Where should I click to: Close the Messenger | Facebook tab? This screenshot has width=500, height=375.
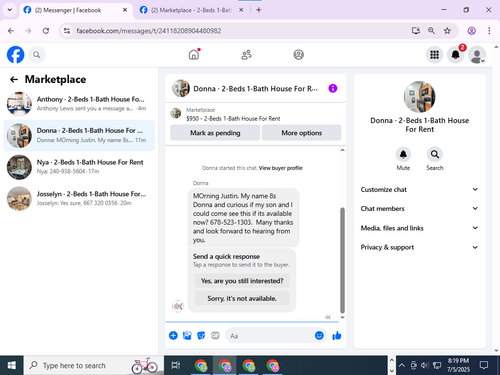pyautogui.click(x=125, y=10)
